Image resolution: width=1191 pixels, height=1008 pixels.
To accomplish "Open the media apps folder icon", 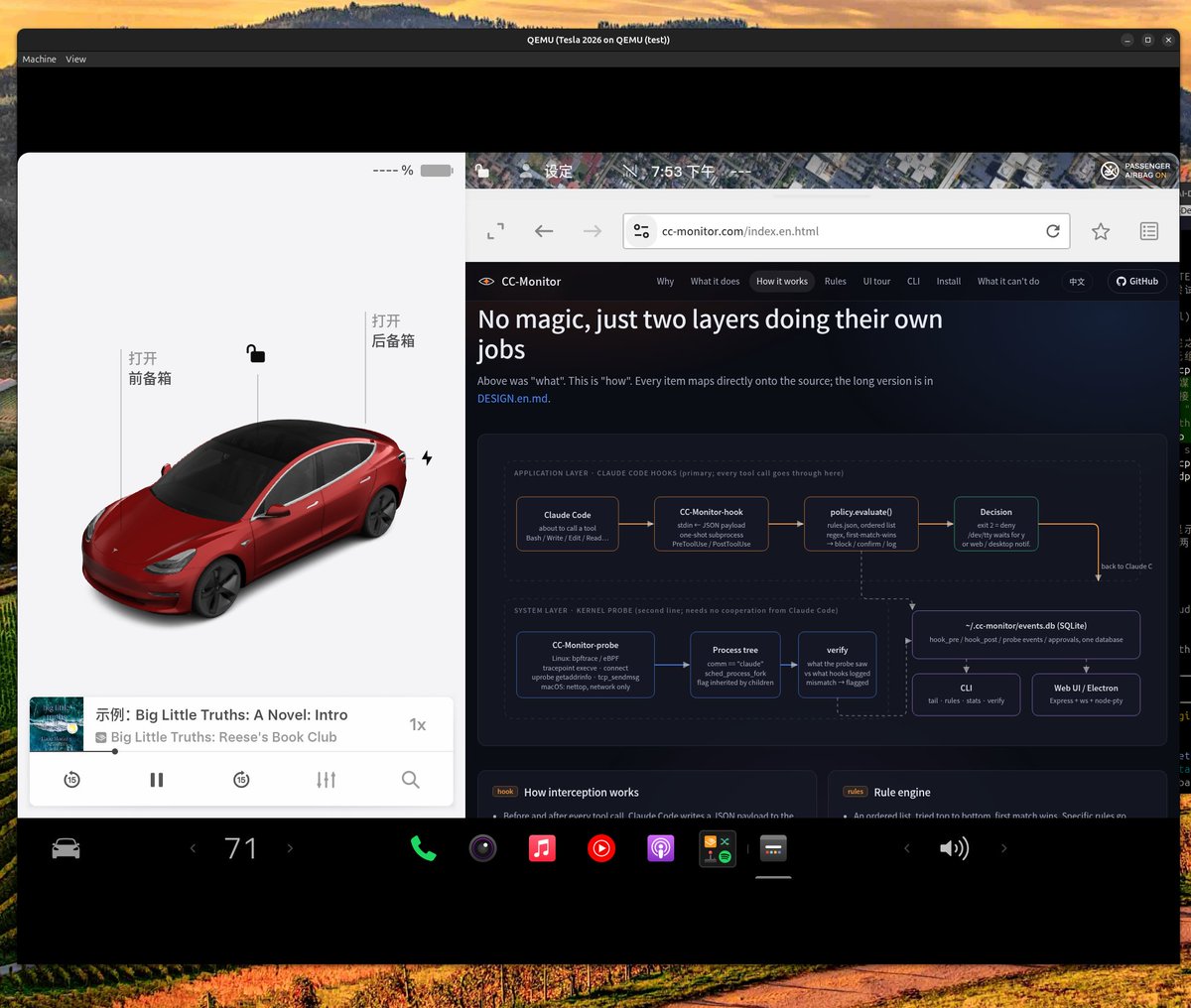I will click(718, 848).
